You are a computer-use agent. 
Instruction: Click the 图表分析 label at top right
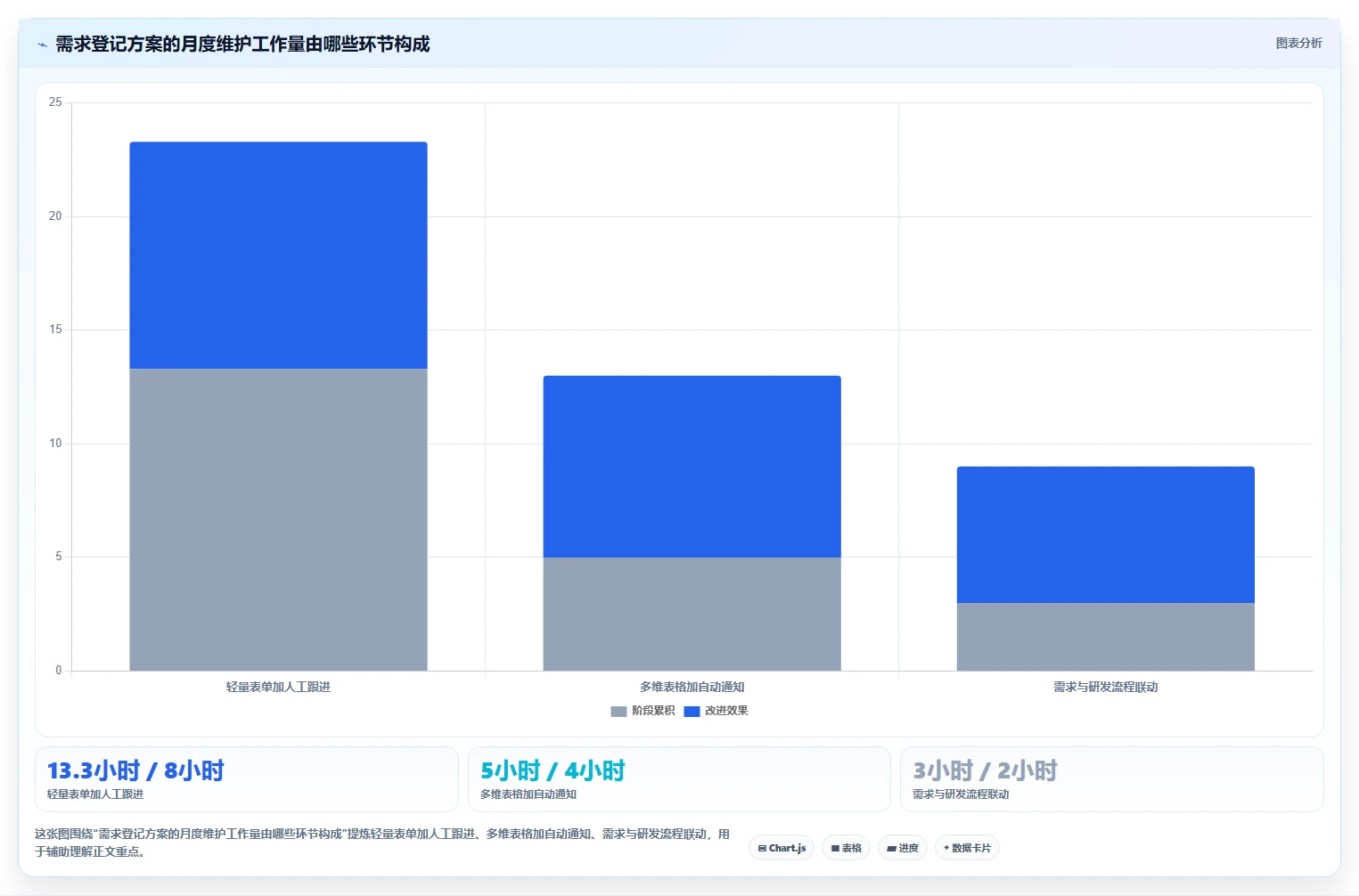click(x=1298, y=43)
